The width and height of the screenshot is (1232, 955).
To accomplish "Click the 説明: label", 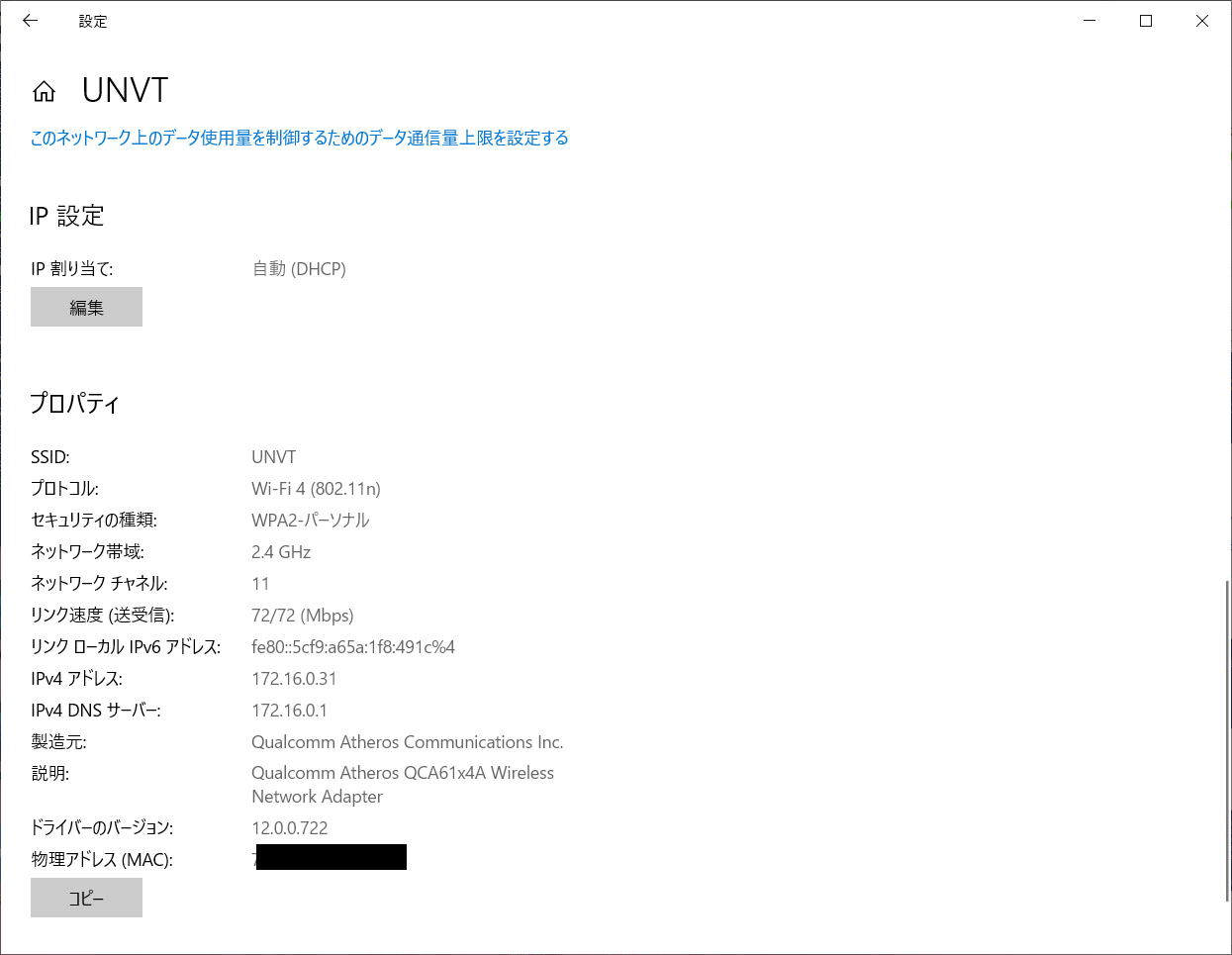I will (49, 773).
